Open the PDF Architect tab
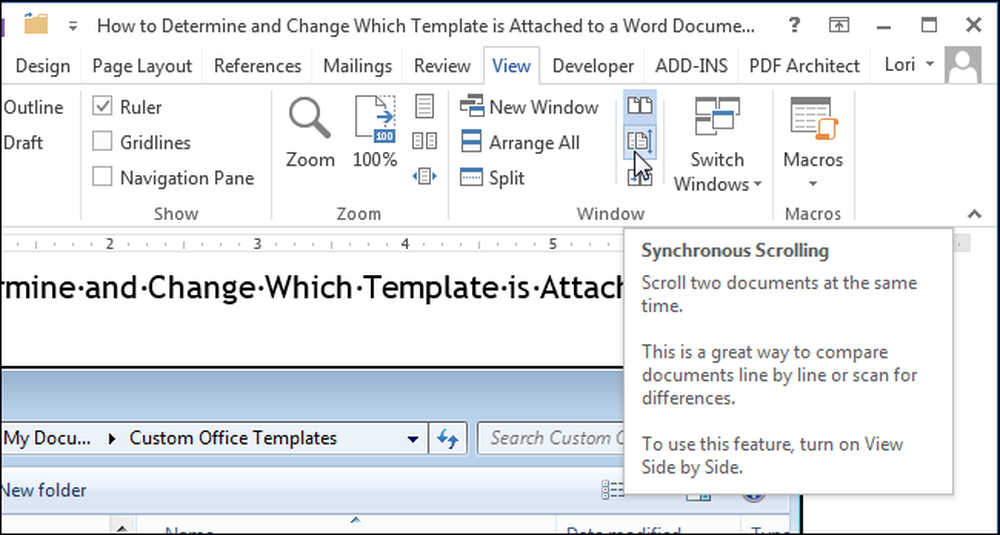Image resolution: width=1000 pixels, height=535 pixels. (x=804, y=66)
